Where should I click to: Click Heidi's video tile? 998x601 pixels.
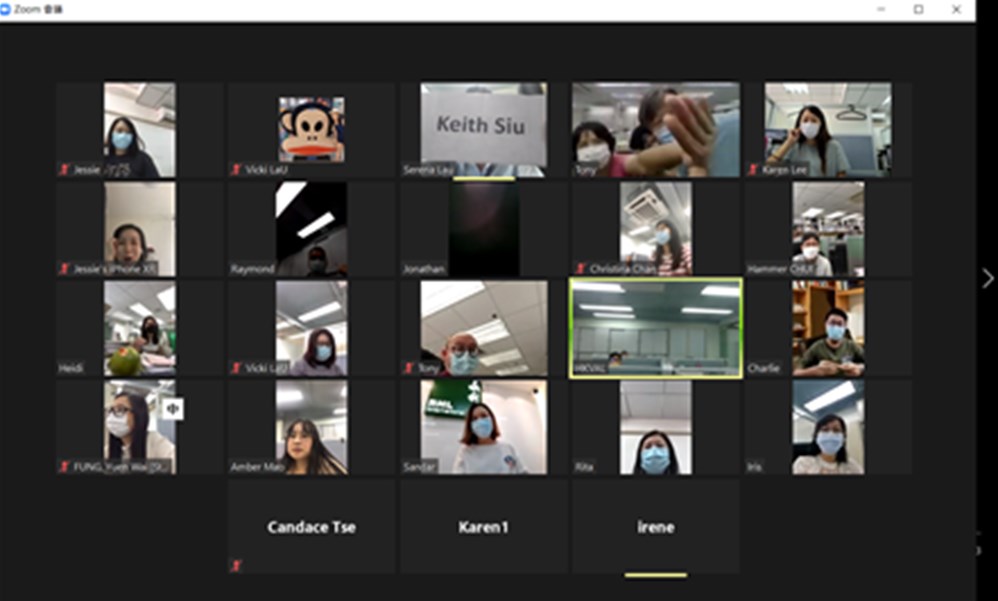[x=139, y=328]
